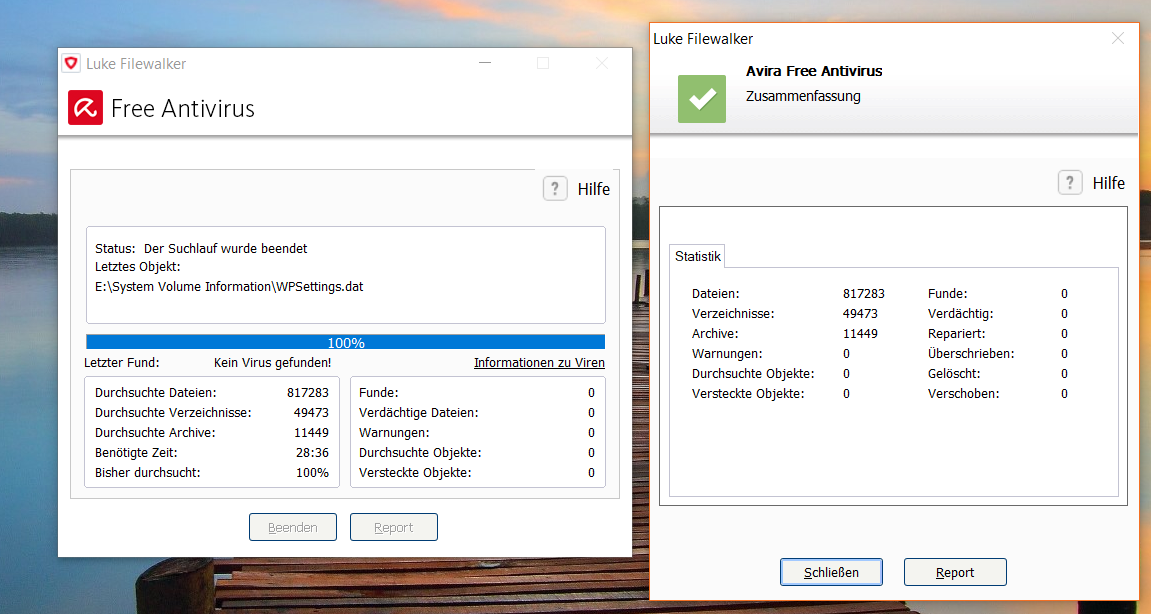Open the Informationen zu Viren link
The image size is (1151, 614).
point(540,363)
